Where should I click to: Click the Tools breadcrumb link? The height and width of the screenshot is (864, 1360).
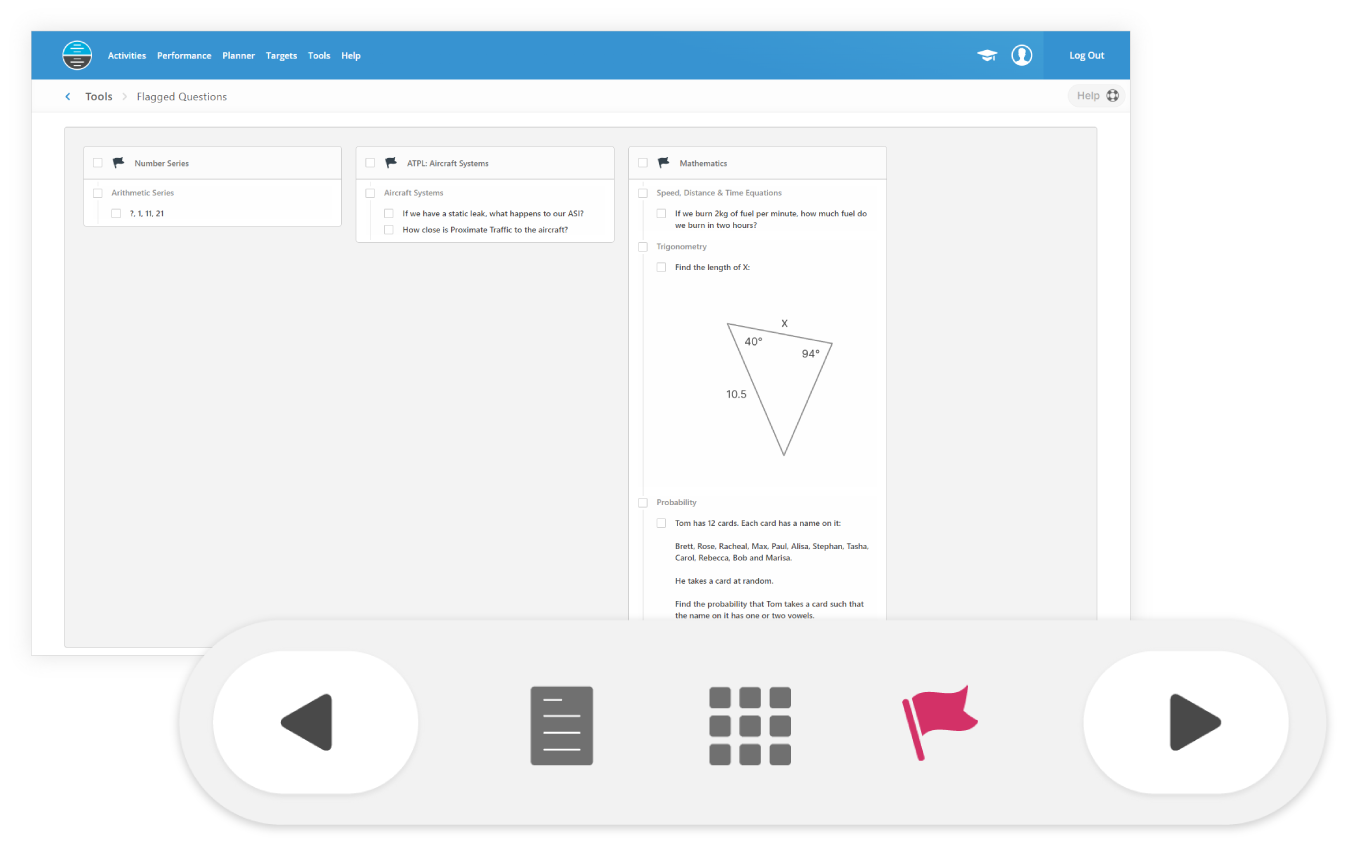point(99,97)
